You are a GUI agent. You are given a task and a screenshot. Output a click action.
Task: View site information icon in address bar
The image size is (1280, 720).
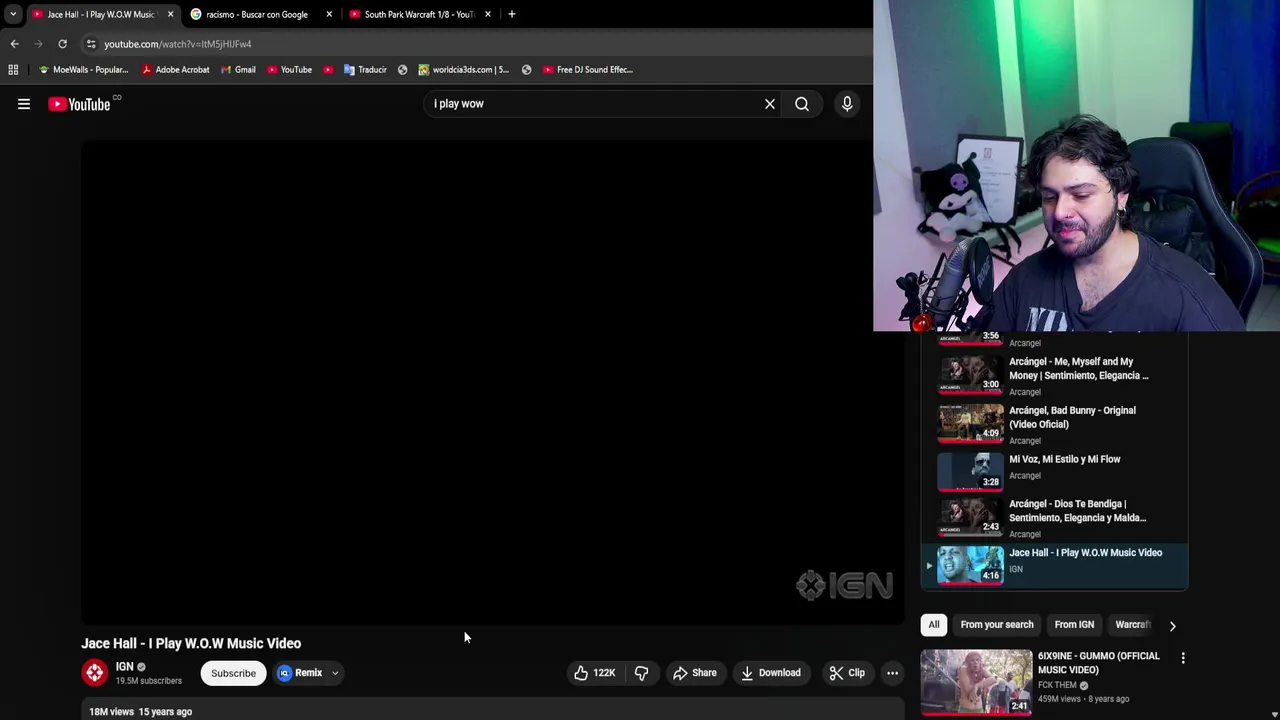[91, 44]
